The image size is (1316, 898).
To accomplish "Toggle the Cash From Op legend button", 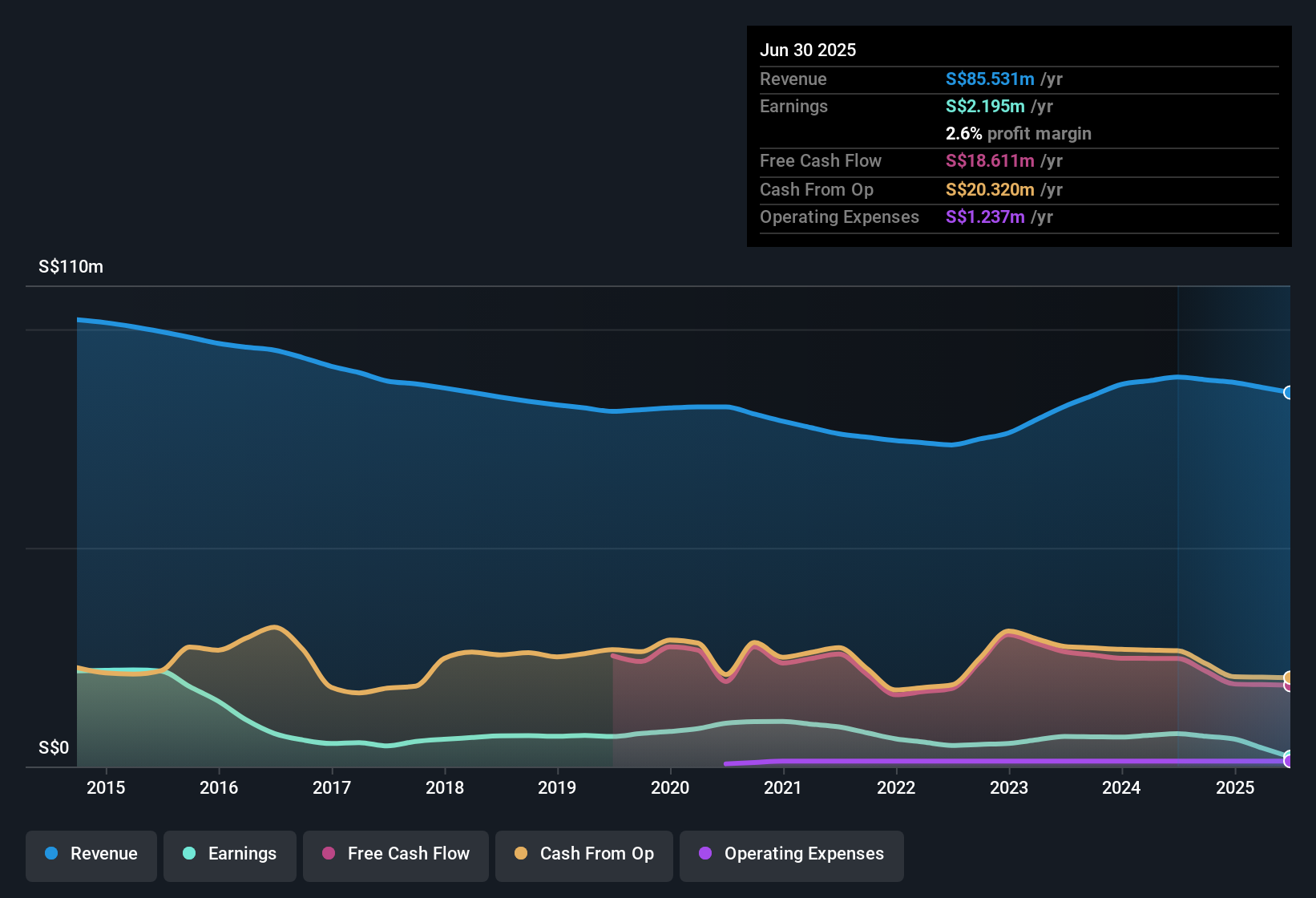I will (x=584, y=854).
